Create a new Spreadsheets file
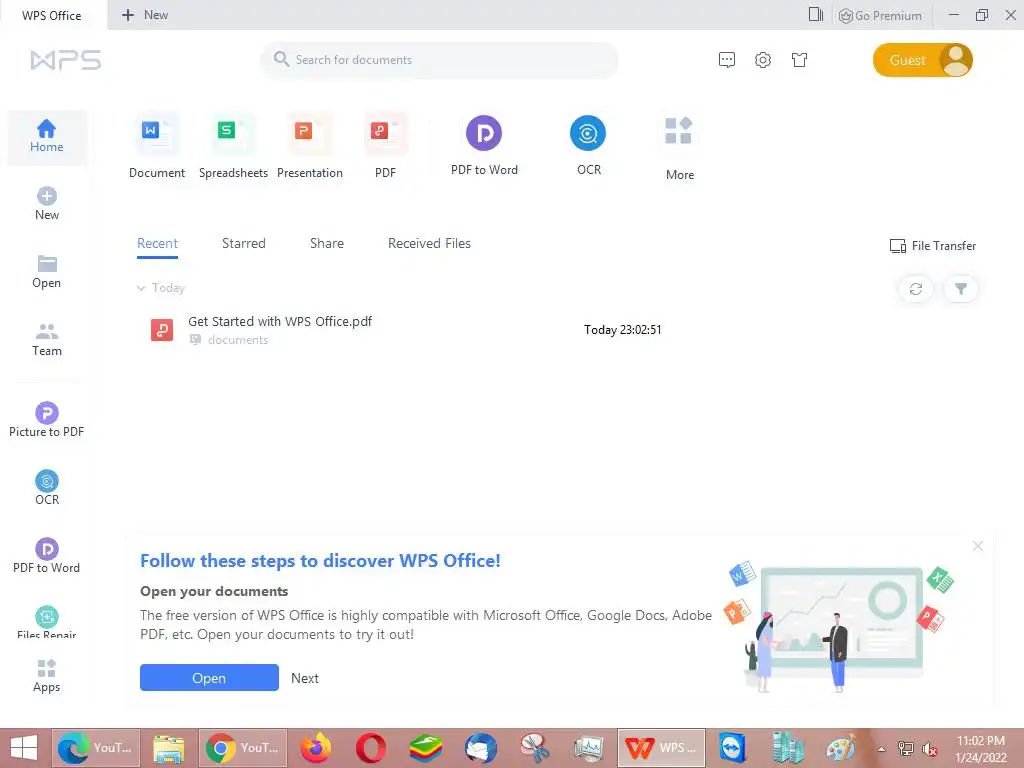The width and height of the screenshot is (1024, 768). tap(233, 147)
